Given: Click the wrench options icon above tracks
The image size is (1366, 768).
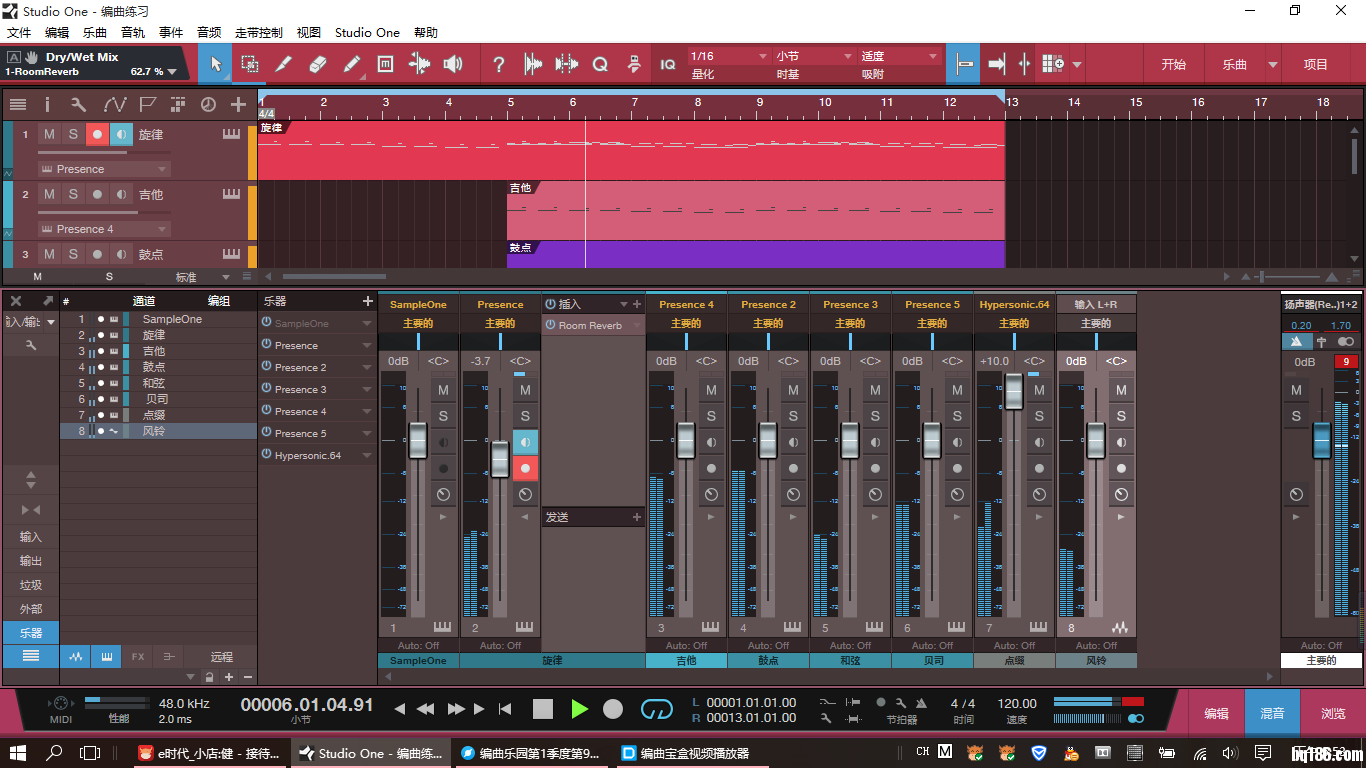Looking at the screenshot, I should pyautogui.click(x=78, y=104).
